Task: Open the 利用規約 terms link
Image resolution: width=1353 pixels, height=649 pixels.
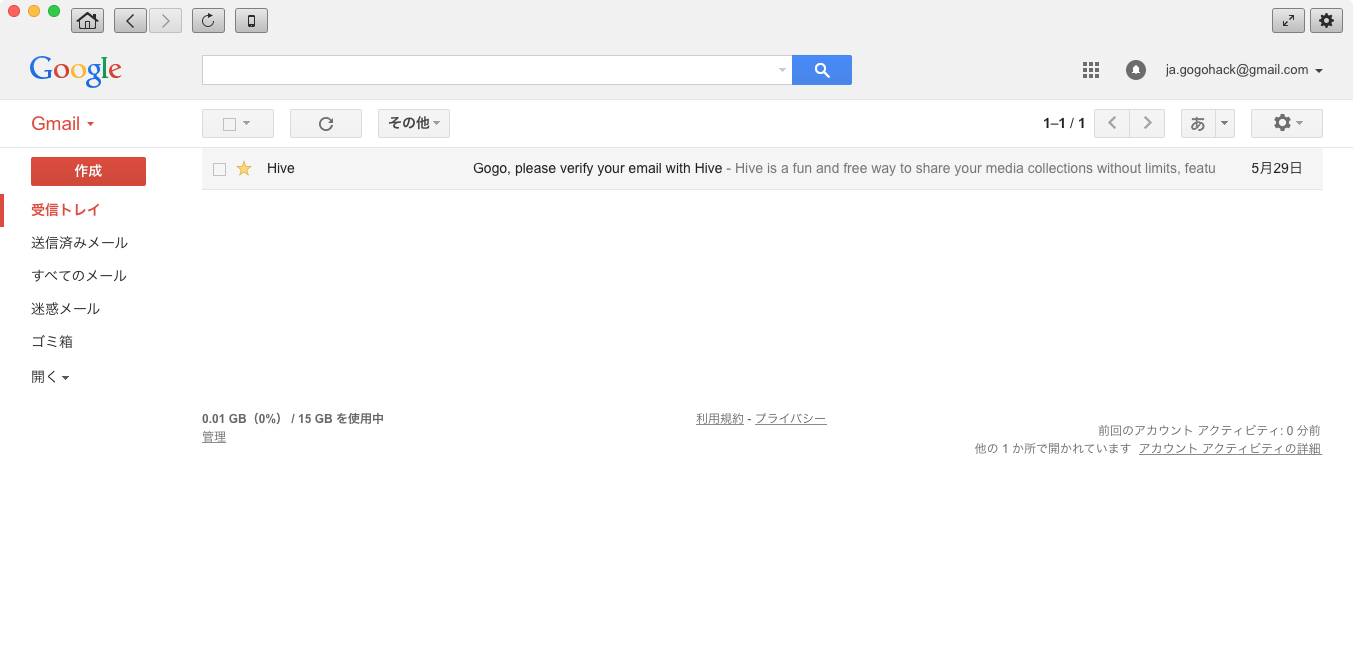Action: pos(720,419)
